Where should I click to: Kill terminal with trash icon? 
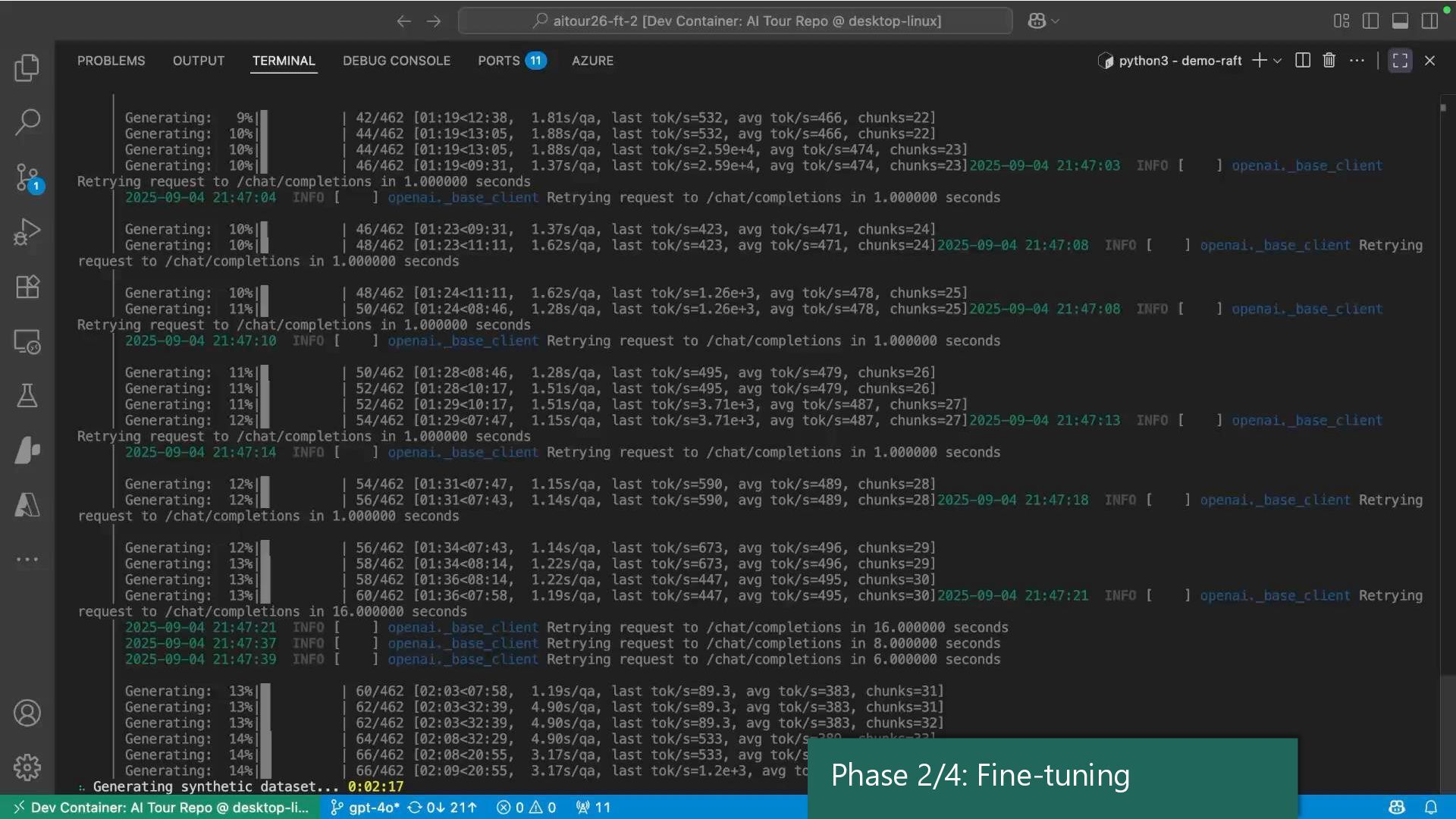click(1329, 61)
